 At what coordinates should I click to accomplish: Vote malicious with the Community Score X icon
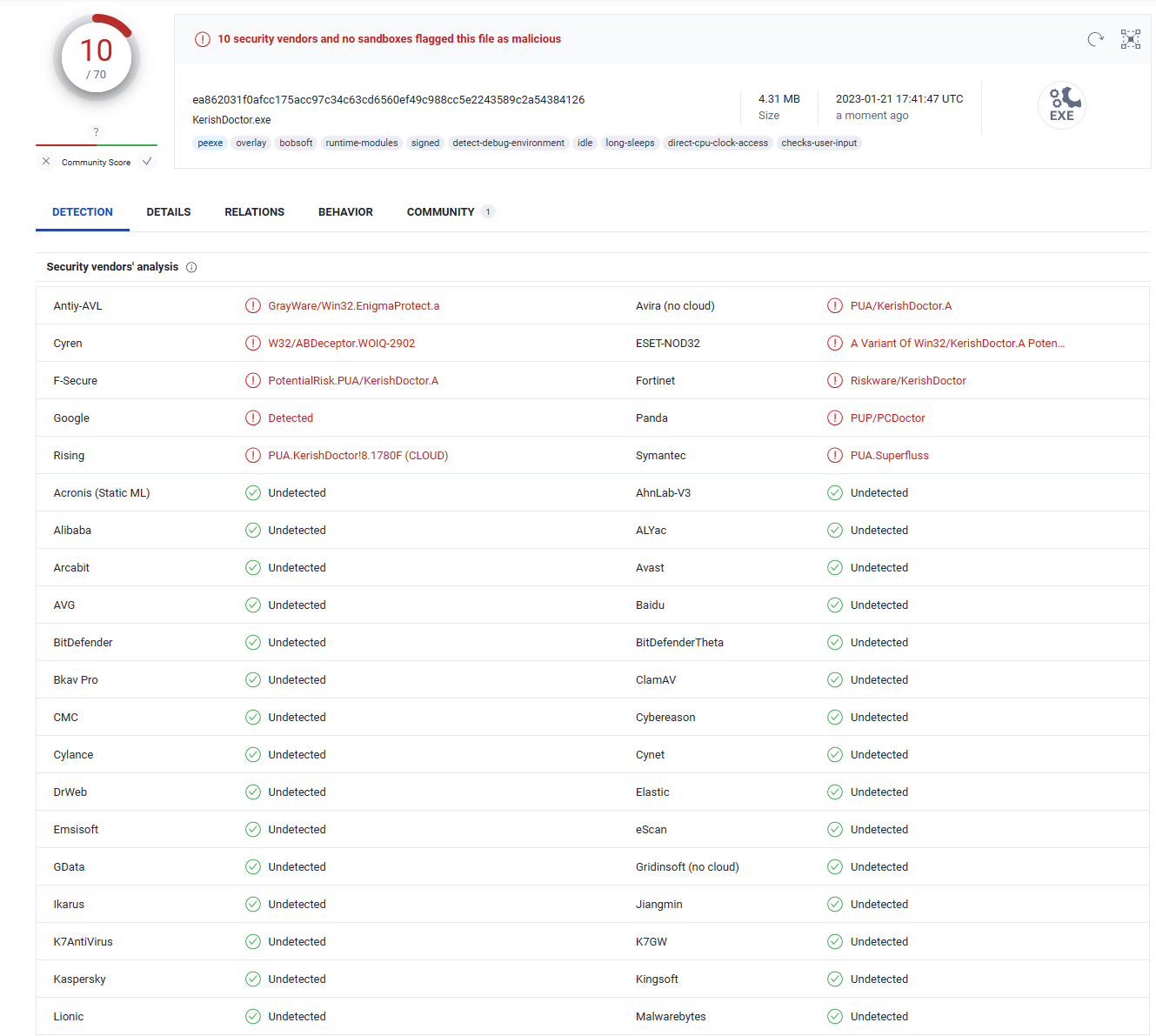[x=46, y=162]
